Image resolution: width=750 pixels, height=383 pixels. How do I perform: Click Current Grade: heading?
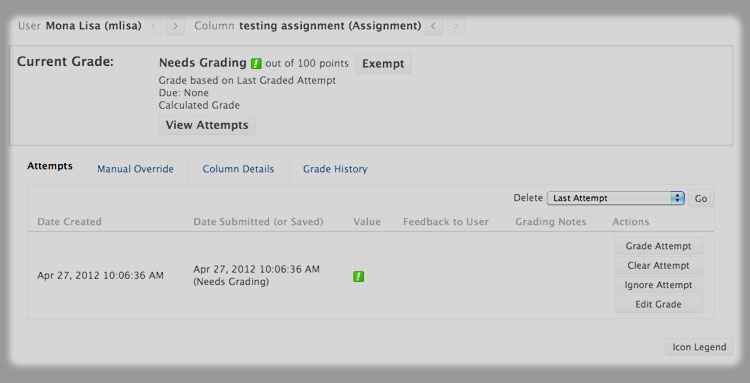66,62
